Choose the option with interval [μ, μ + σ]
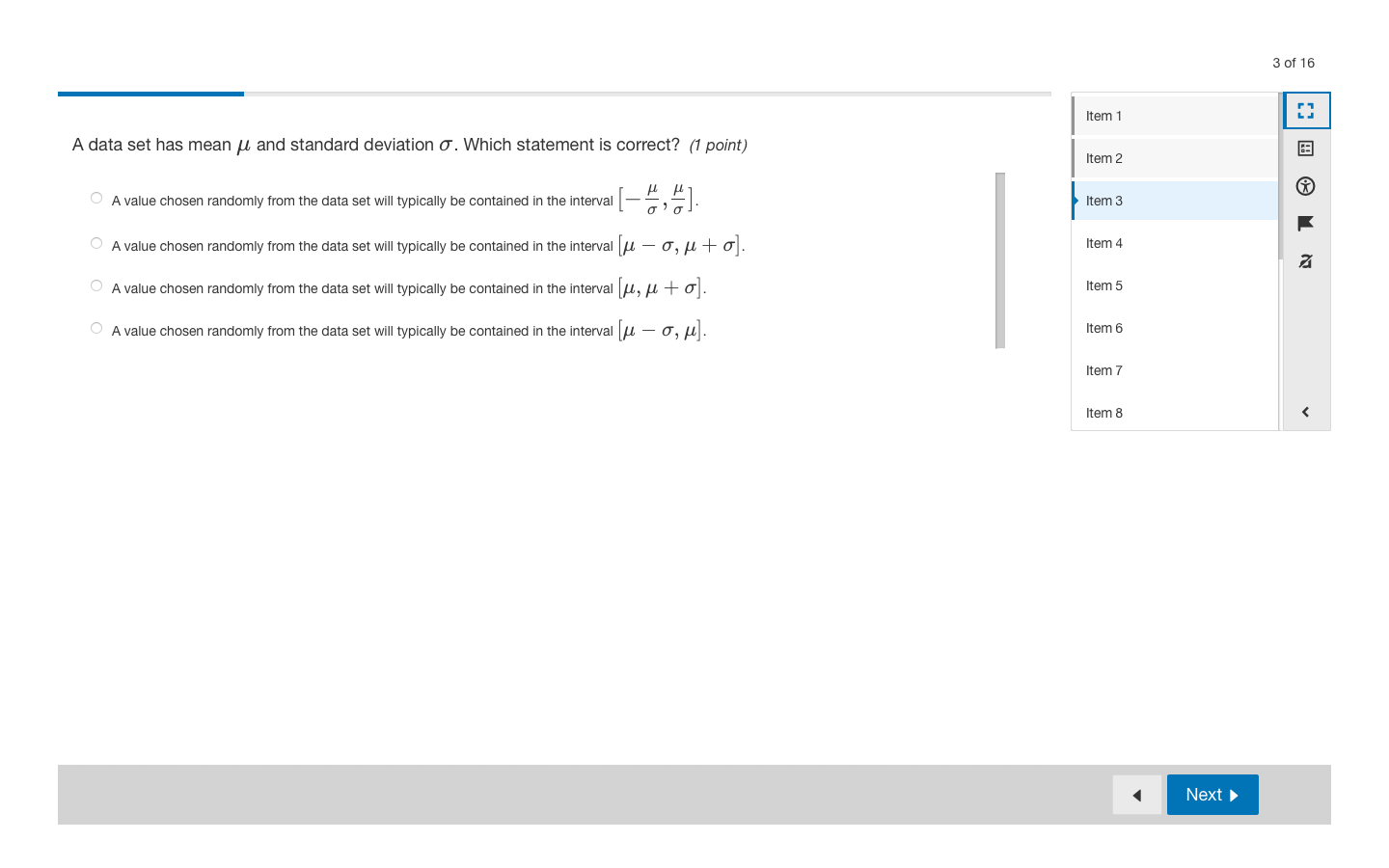 [x=96, y=285]
